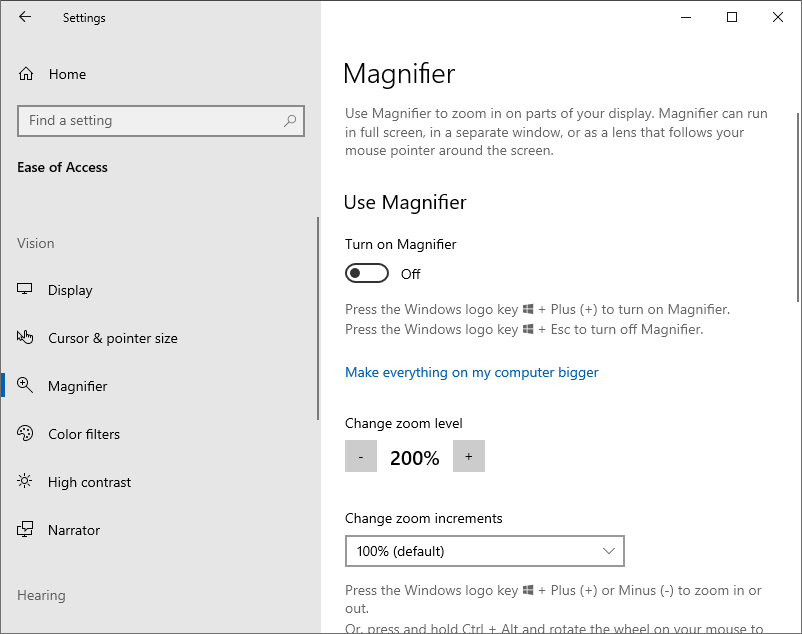
Task: Click the Ease of Access heading
Action: pos(62,167)
